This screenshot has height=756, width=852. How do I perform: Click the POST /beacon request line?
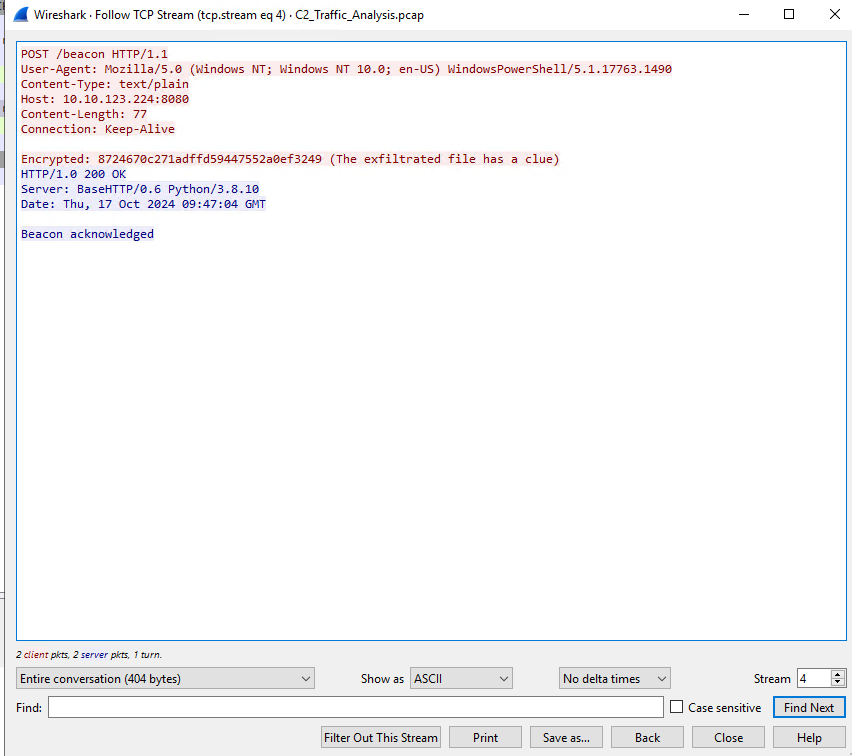coord(94,54)
